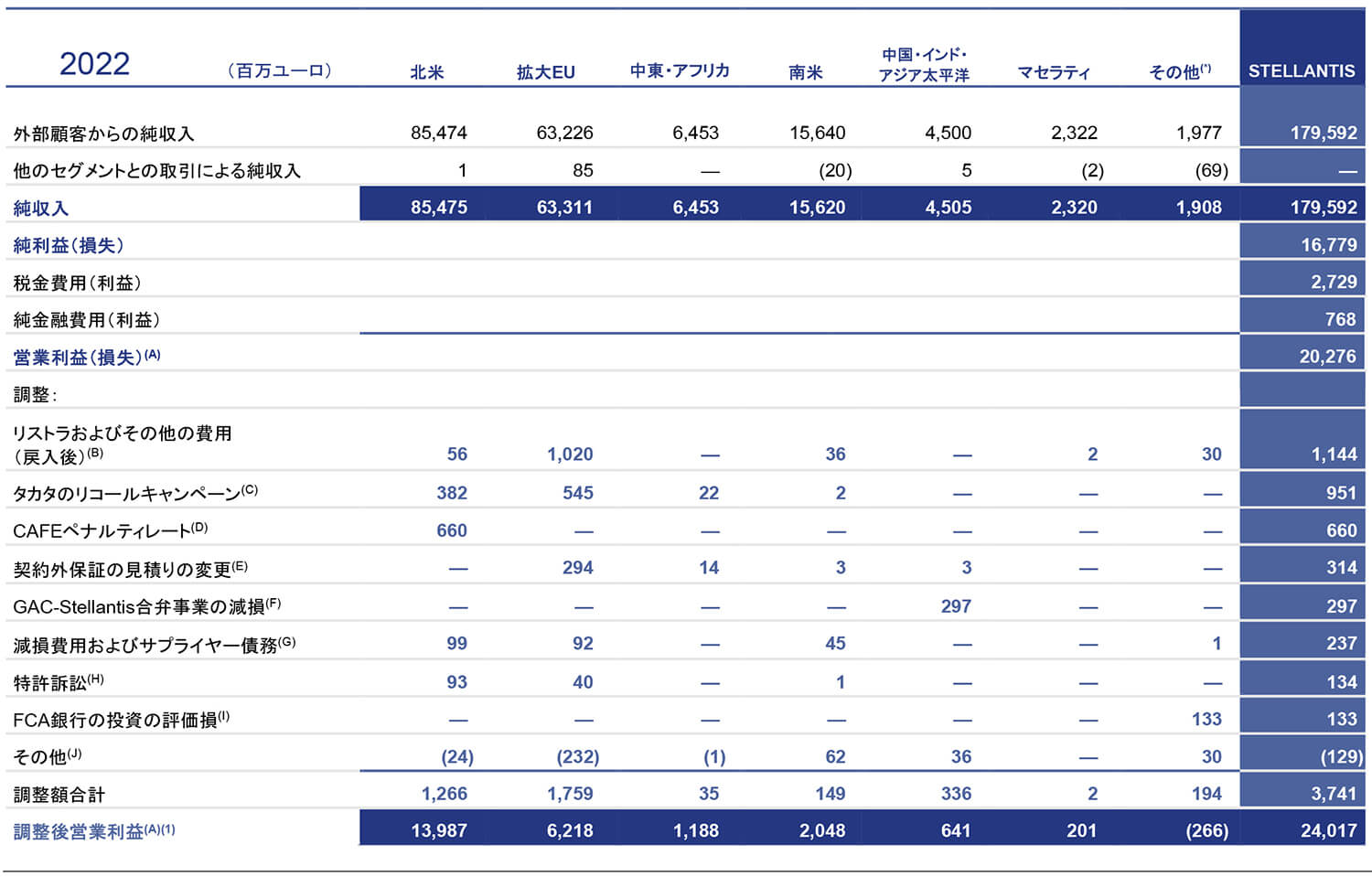
Task: Click the タカタのリコールキャンペーン row label
Action: coord(135,493)
